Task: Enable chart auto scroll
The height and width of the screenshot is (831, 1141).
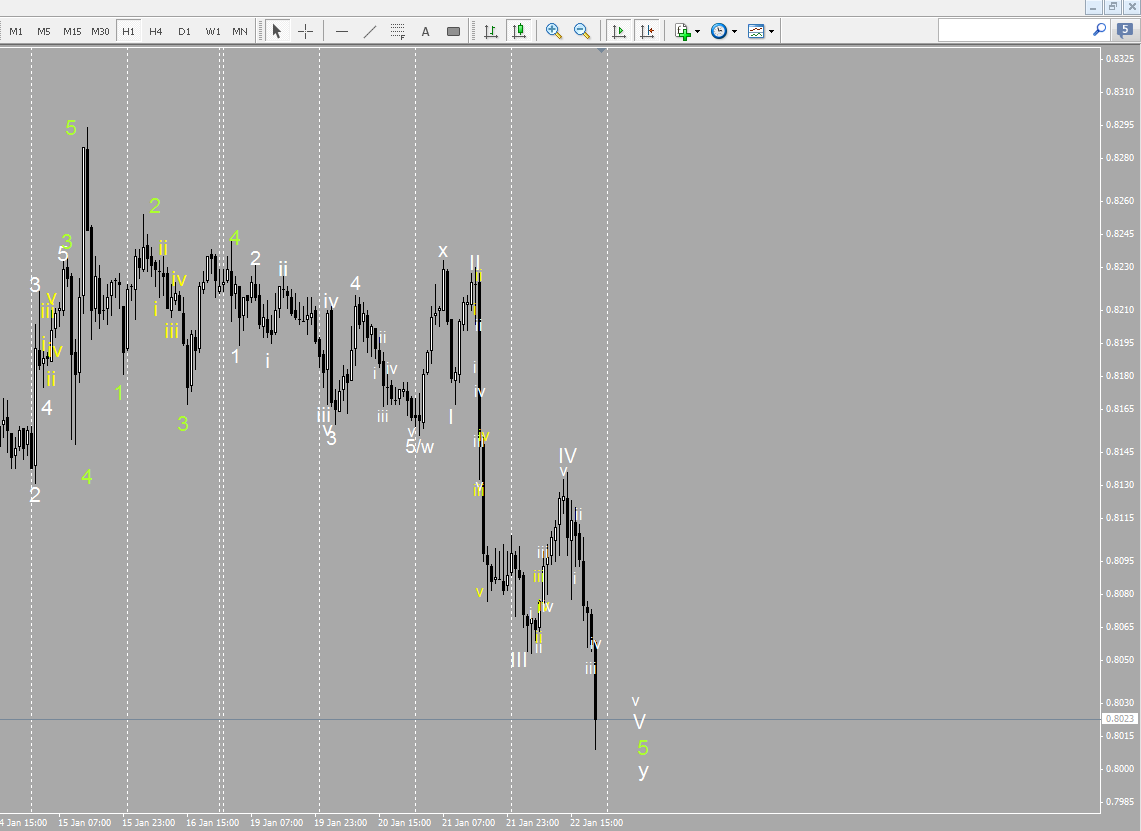Action: click(618, 31)
